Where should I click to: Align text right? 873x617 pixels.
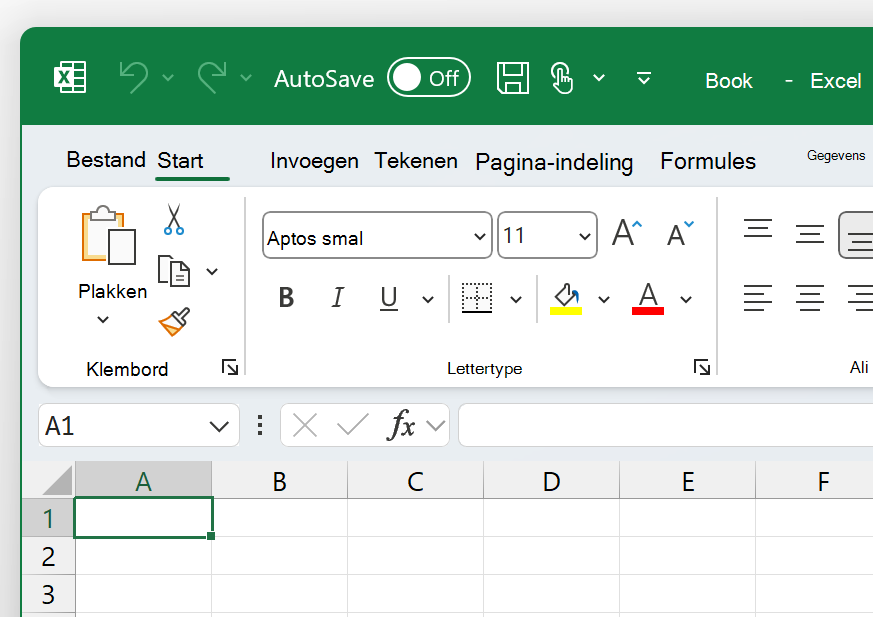pos(860,298)
